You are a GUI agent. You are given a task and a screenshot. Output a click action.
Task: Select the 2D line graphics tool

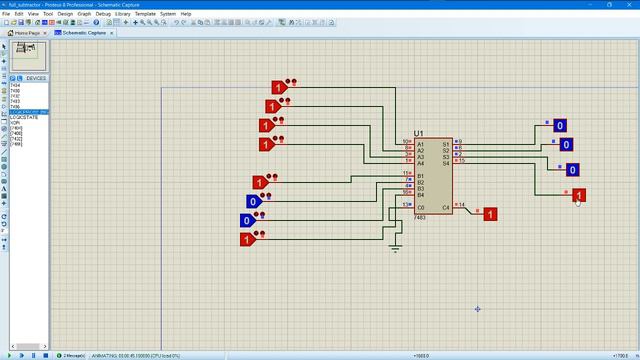point(4,152)
